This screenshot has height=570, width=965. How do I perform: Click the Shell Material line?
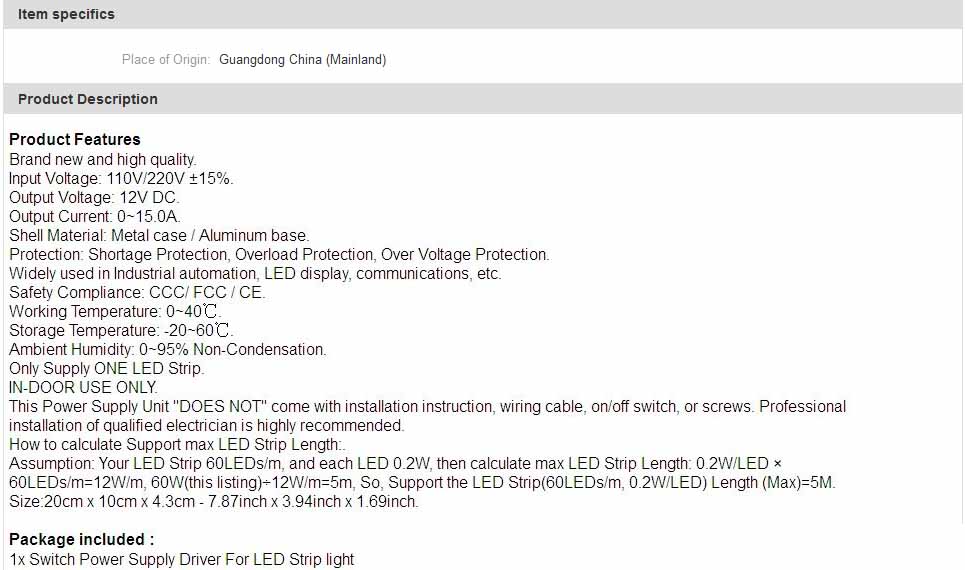pyautogui.click(x=159, y=235)
